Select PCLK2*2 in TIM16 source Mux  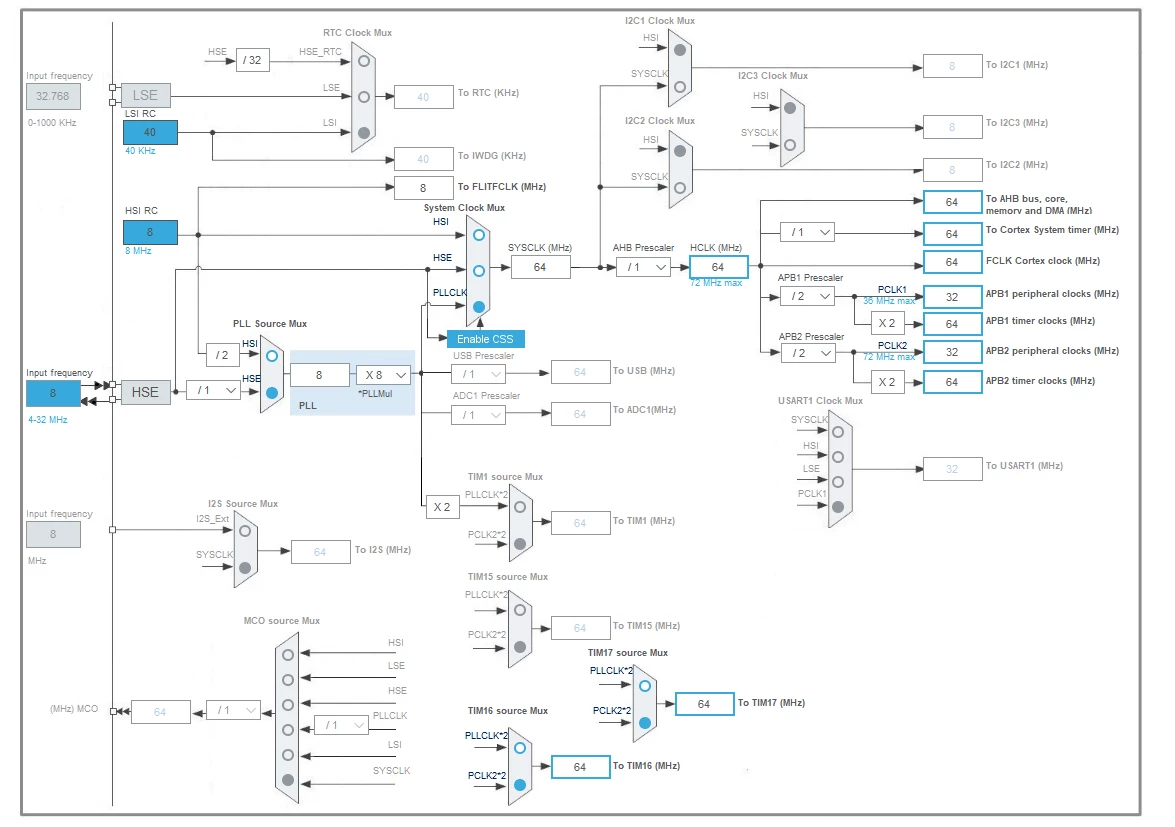pyautogui.click(x=520, y=785)
